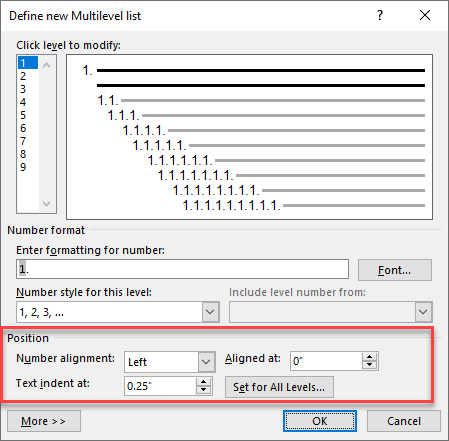The width and height of the screenshot is (449, 441).
Task: Select level 2 in the level list
Action: pos(28,76)
